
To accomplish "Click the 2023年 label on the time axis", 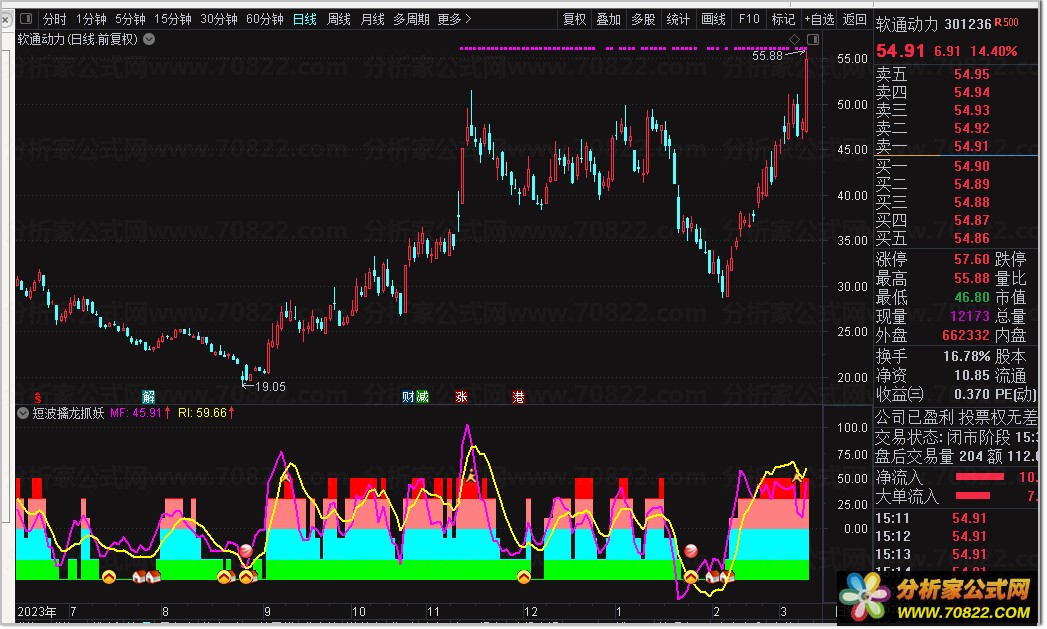I will [37, 612].
